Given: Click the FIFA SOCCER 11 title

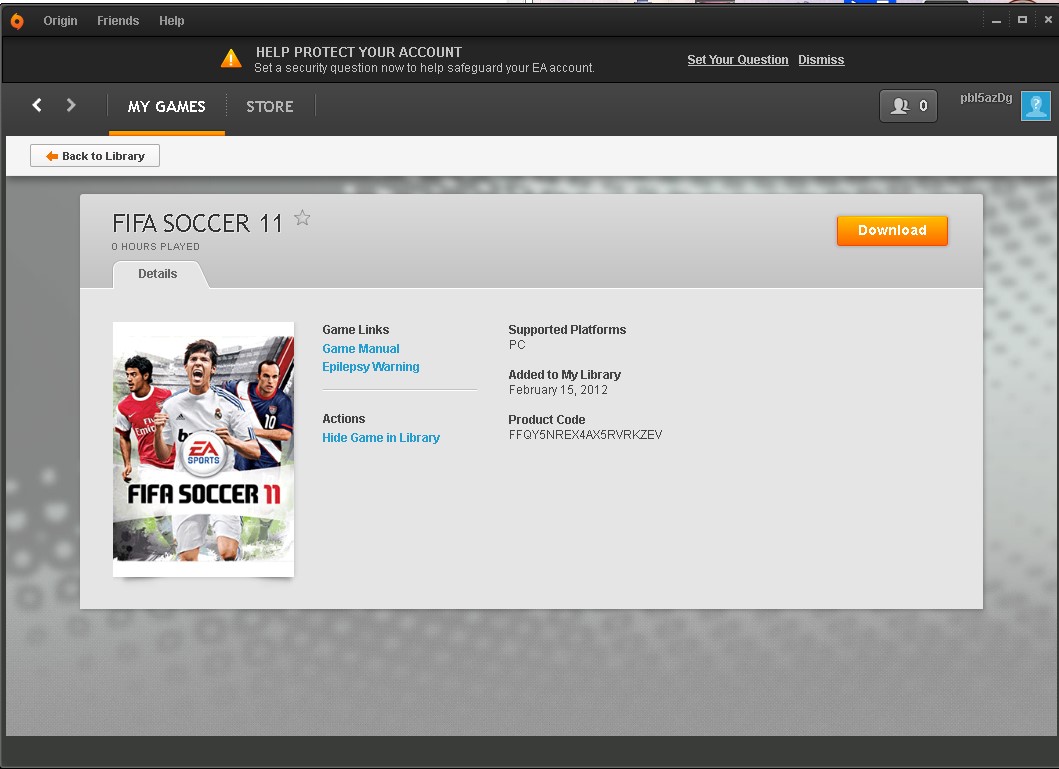Looking at the screenshot, I should (x=197, y=223).
